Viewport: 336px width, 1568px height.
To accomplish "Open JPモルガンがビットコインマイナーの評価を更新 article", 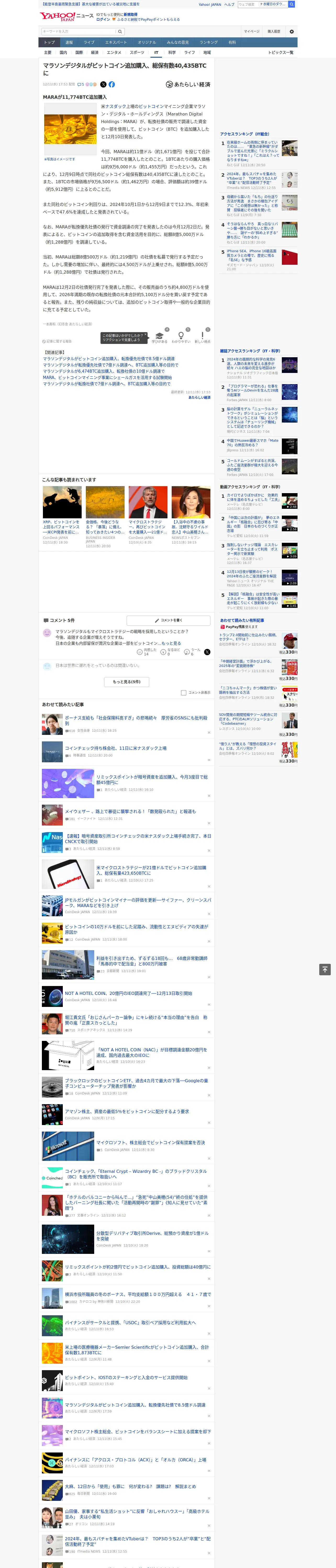I will 138,902.
